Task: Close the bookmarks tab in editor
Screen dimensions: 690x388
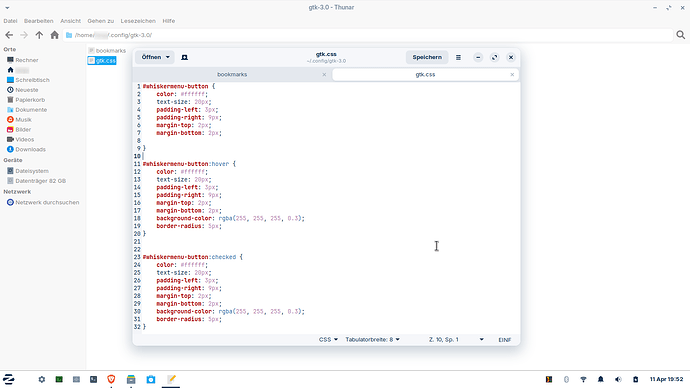Action: click(x=324, y=74)
